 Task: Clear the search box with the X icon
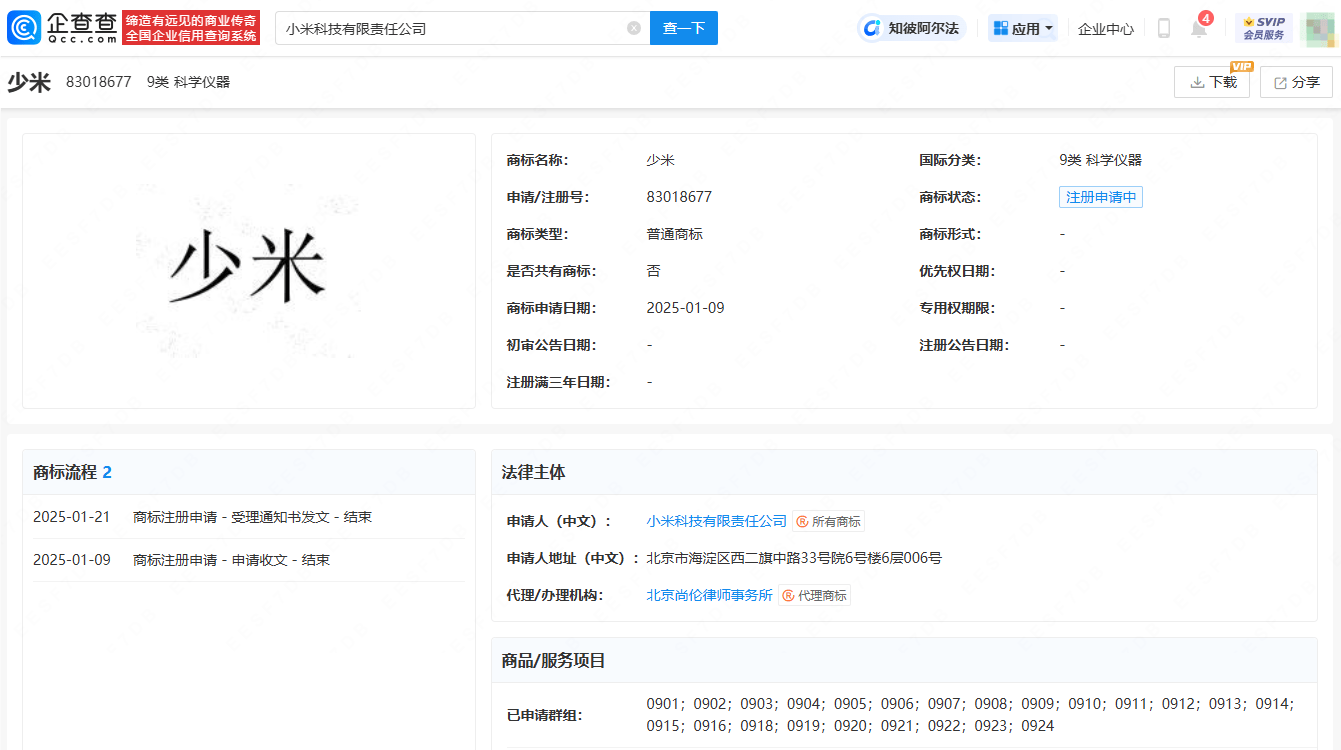634,28
